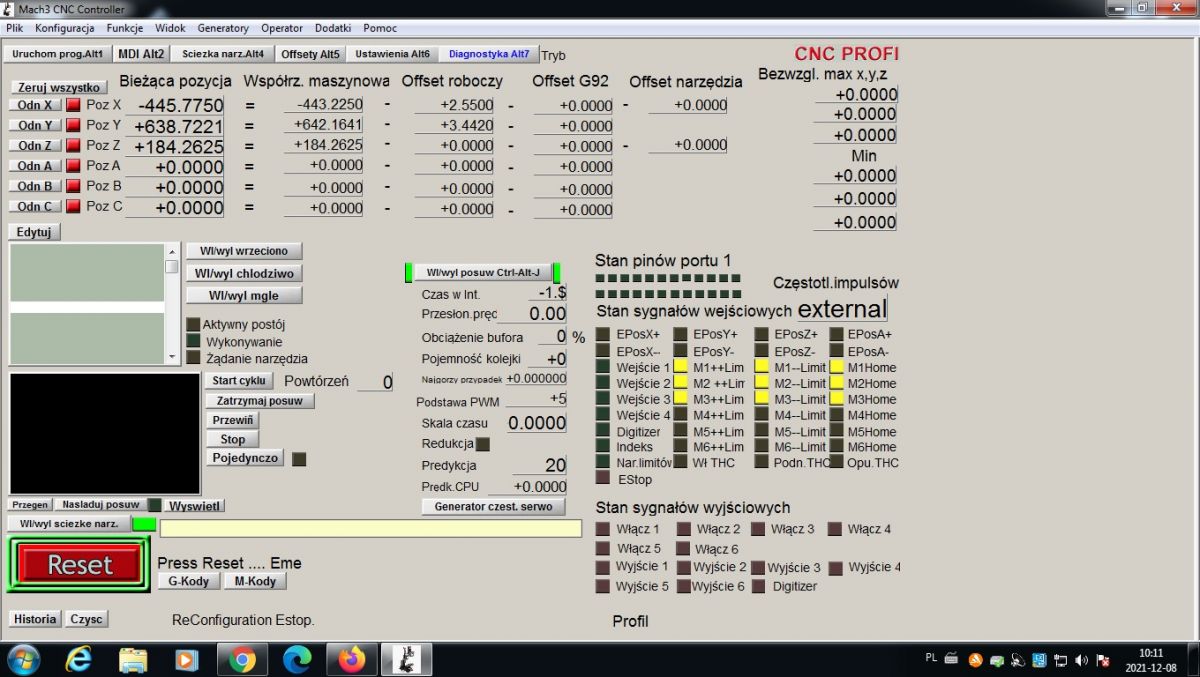Click the G-code list scroll up arrow
Image resolution: width=1200 pixels, height=677 pixels.
172,252
